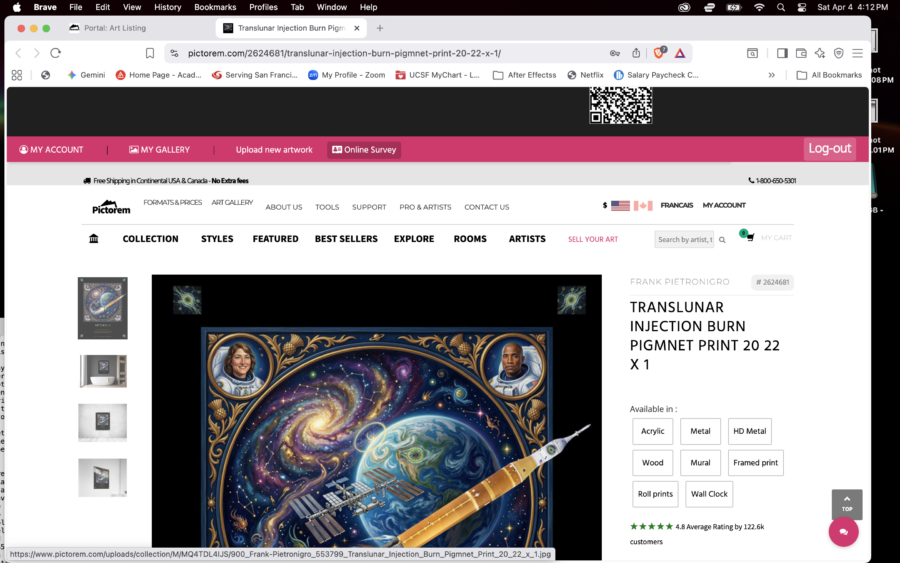Click the Pictorem logo

[x=111, y=207]
